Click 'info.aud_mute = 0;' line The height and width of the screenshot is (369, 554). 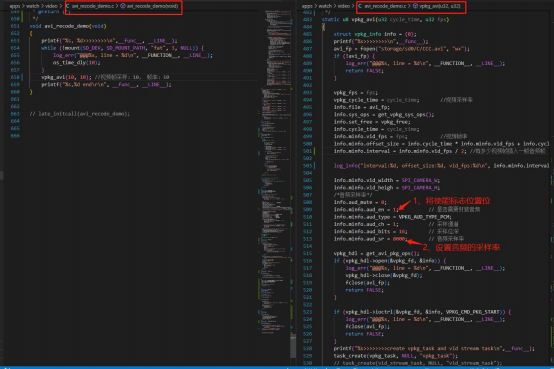(360, 202)
